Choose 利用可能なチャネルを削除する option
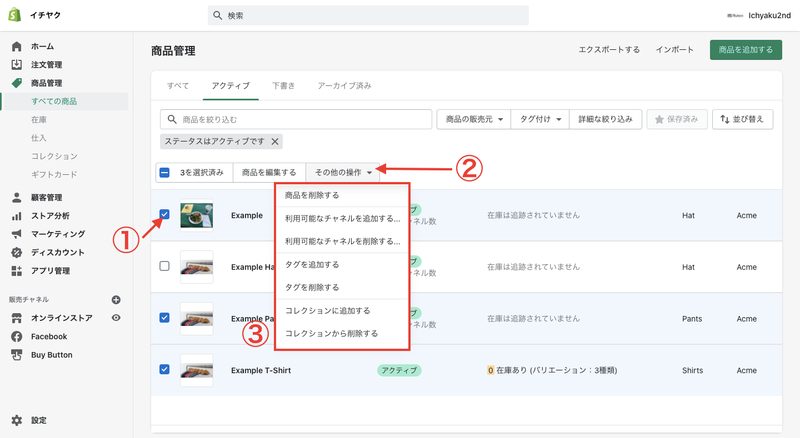800x438 pixels. [342, 241]
